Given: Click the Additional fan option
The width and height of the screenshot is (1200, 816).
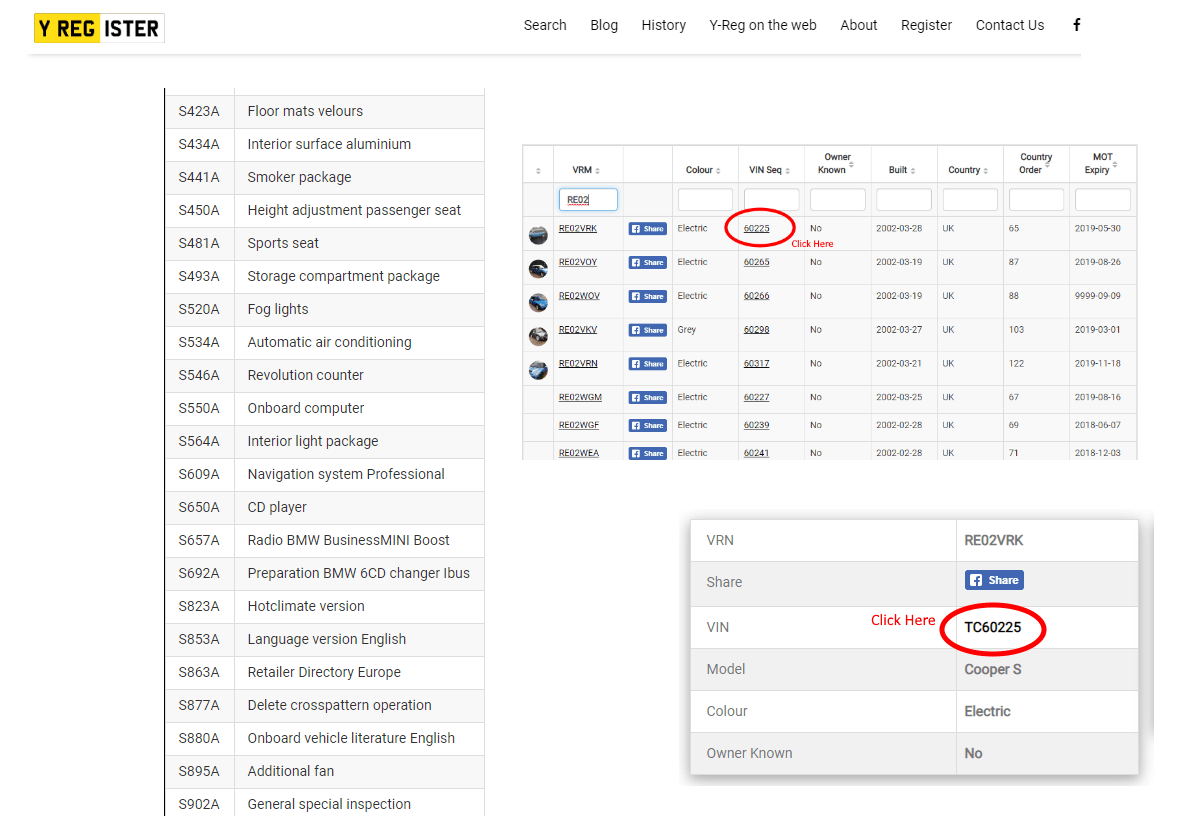Looking at the screenshot, I should [x=291, y=771].
